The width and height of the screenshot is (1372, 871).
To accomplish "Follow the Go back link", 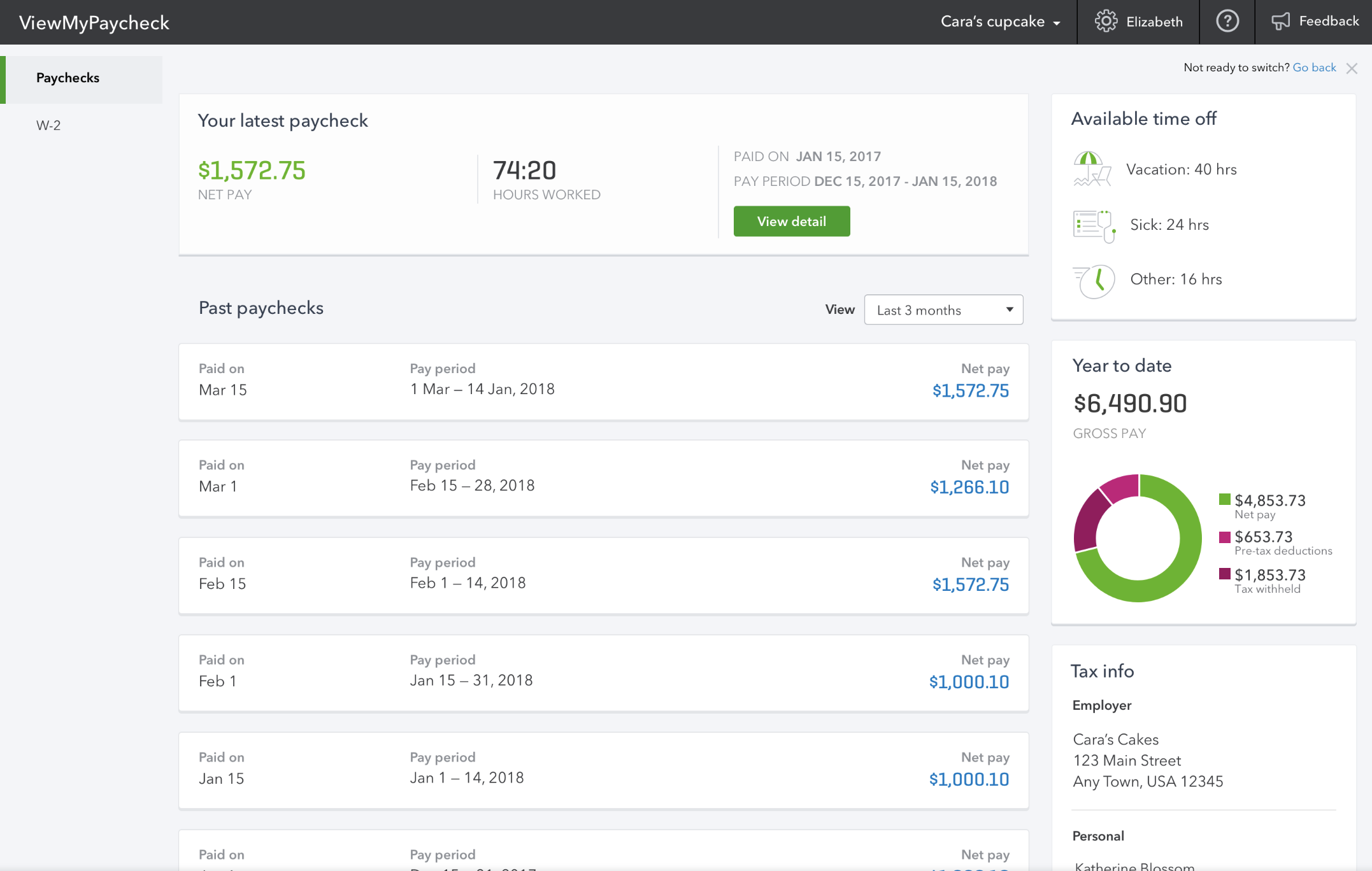I will [x=1314, y=67].
